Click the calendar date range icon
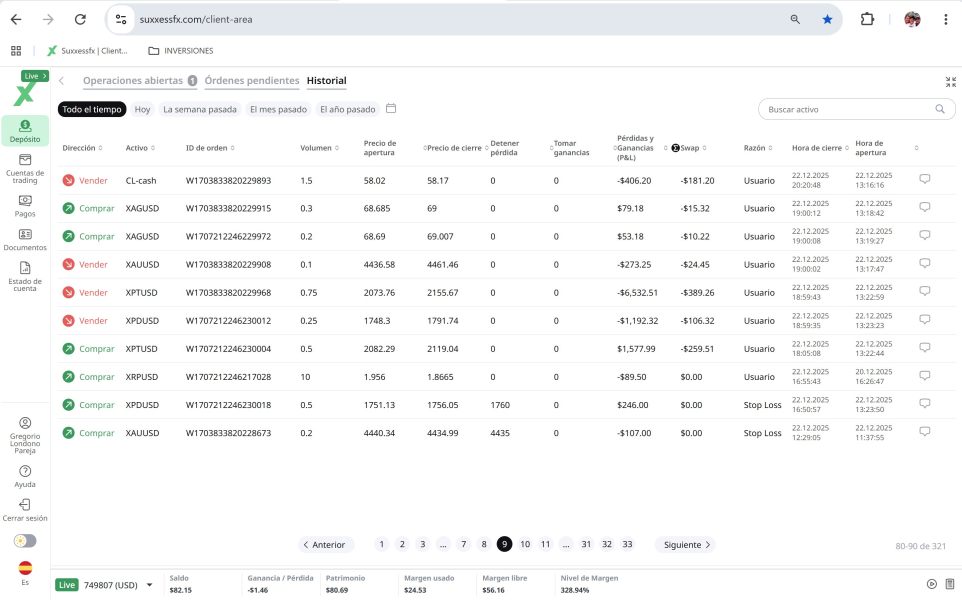 click(391, 109)
